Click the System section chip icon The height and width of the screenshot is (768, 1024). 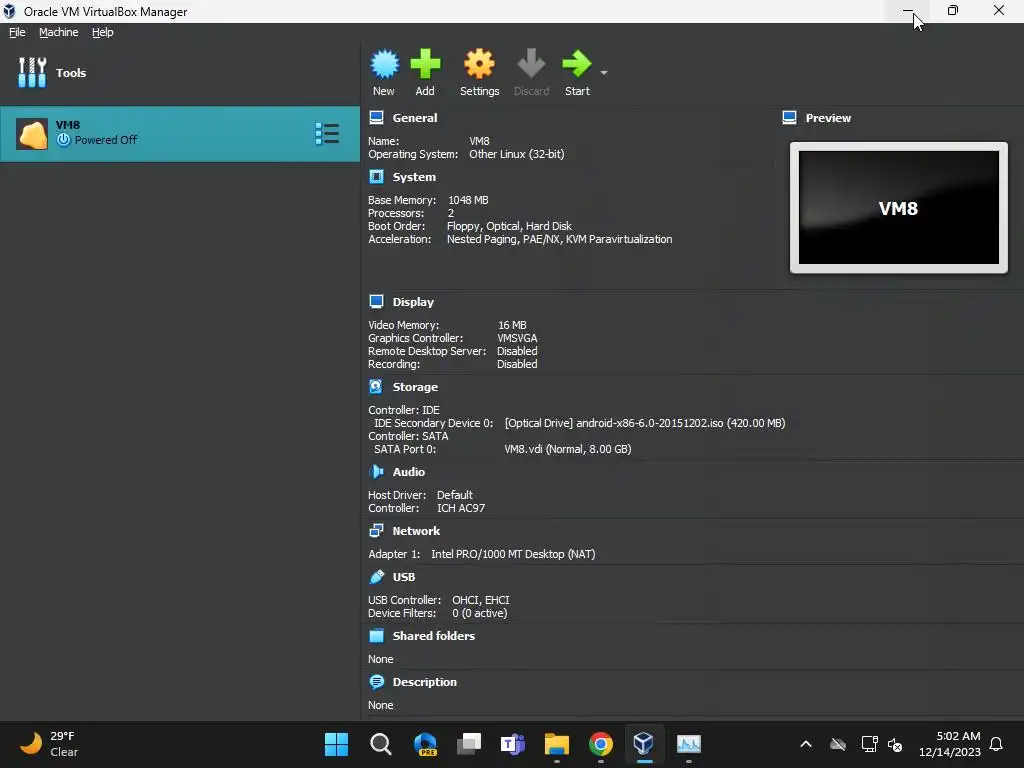(x=376, y=177)
